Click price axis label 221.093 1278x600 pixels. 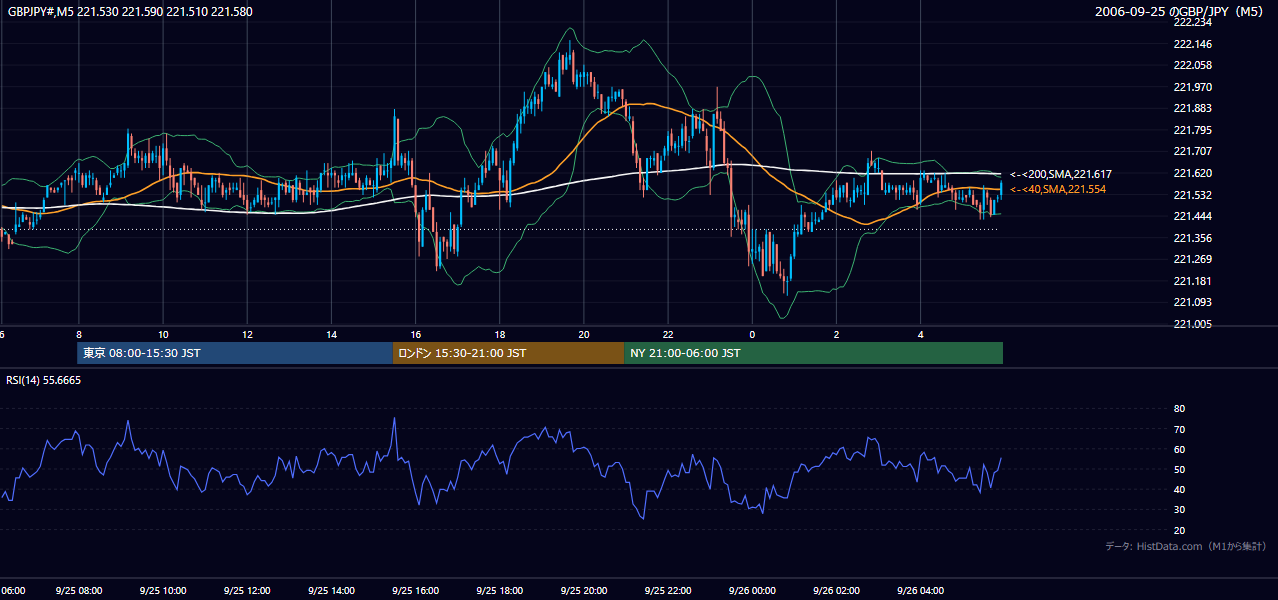[x=1194, y=302]
